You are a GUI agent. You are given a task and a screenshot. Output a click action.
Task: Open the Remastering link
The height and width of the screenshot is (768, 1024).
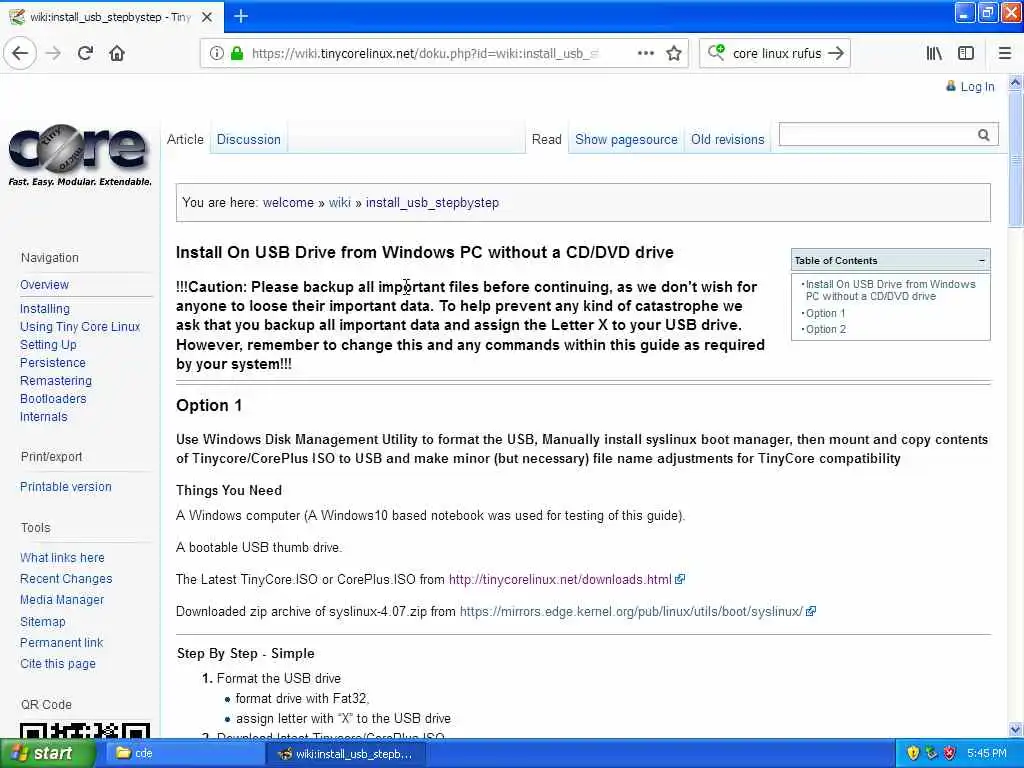pos(56,381)
